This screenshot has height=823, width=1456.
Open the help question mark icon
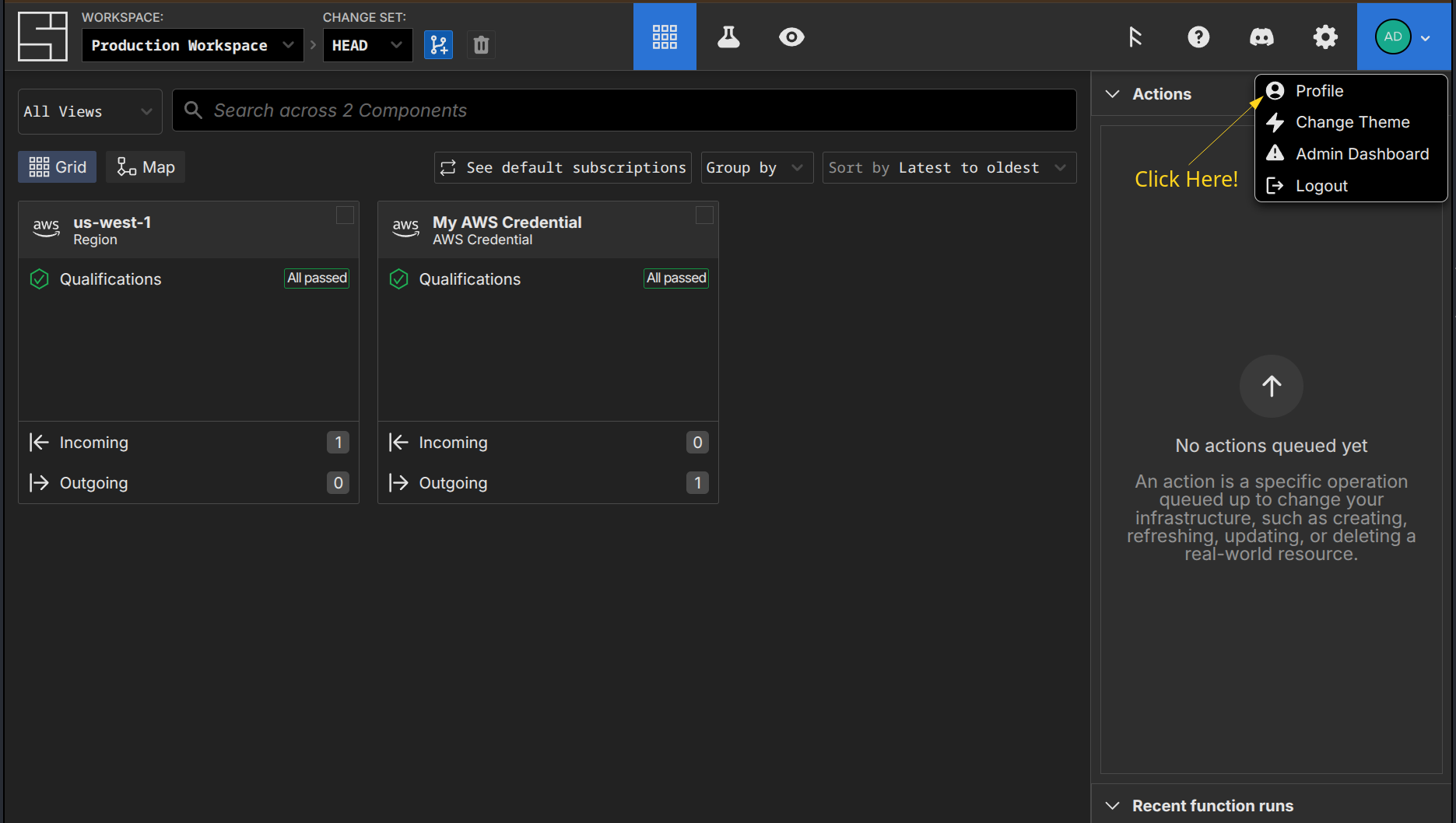coord(1198,37)
